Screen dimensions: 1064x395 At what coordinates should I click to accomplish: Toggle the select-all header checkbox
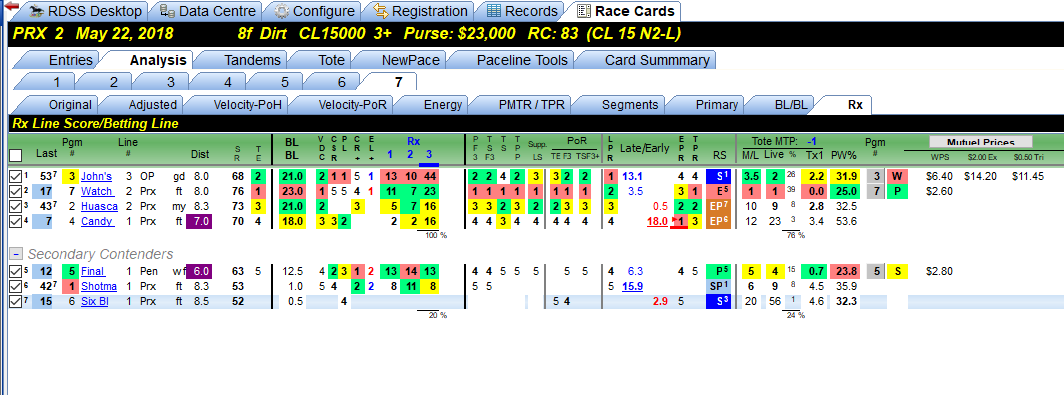(15, 155)
